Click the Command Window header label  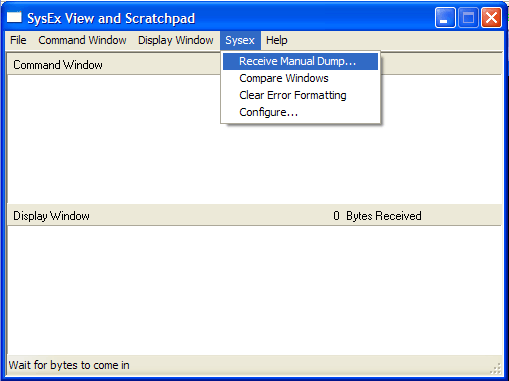pyautogui.click(x=58, y=65)
